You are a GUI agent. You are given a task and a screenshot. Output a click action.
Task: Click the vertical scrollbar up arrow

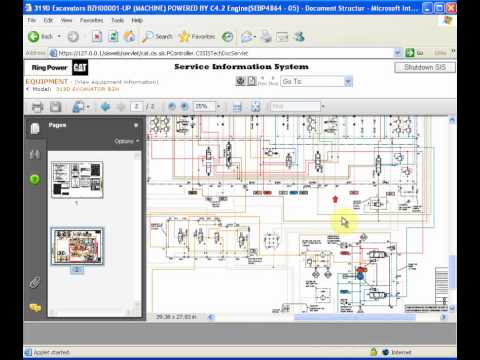[x=452, y=121]
